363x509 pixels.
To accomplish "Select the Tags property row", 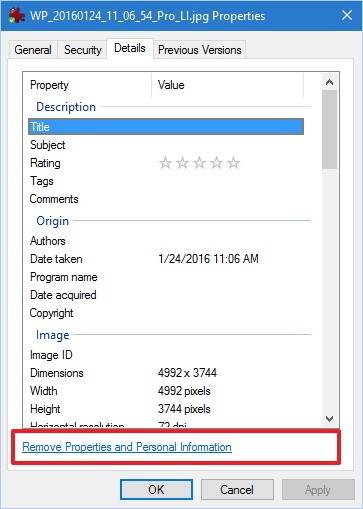I will [x=166, y=181].
